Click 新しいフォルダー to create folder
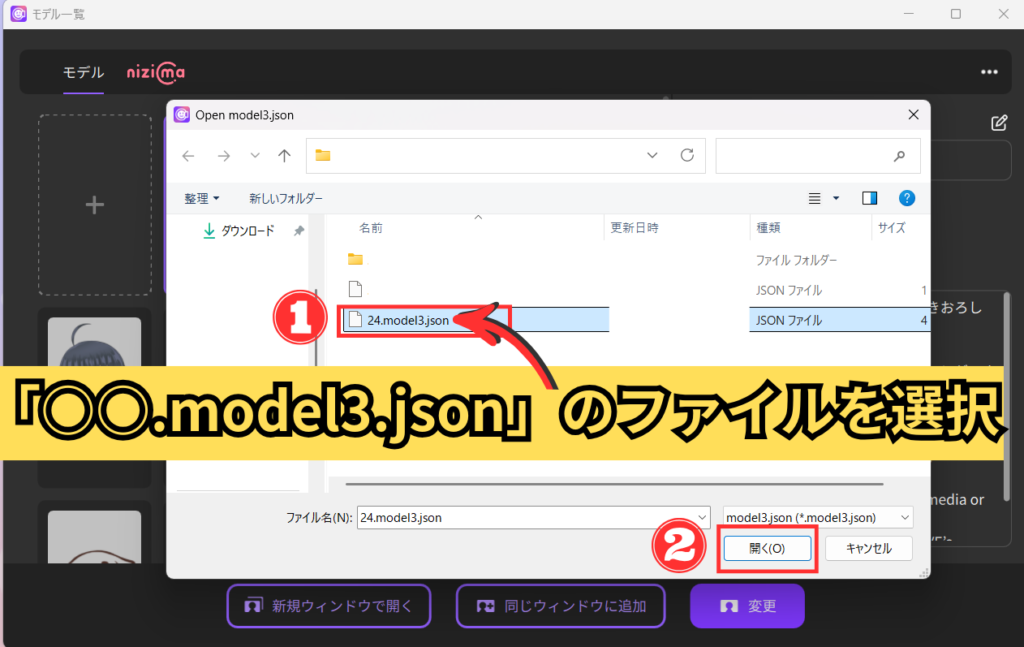This screenshot has height=647, width=1024. 286,198
